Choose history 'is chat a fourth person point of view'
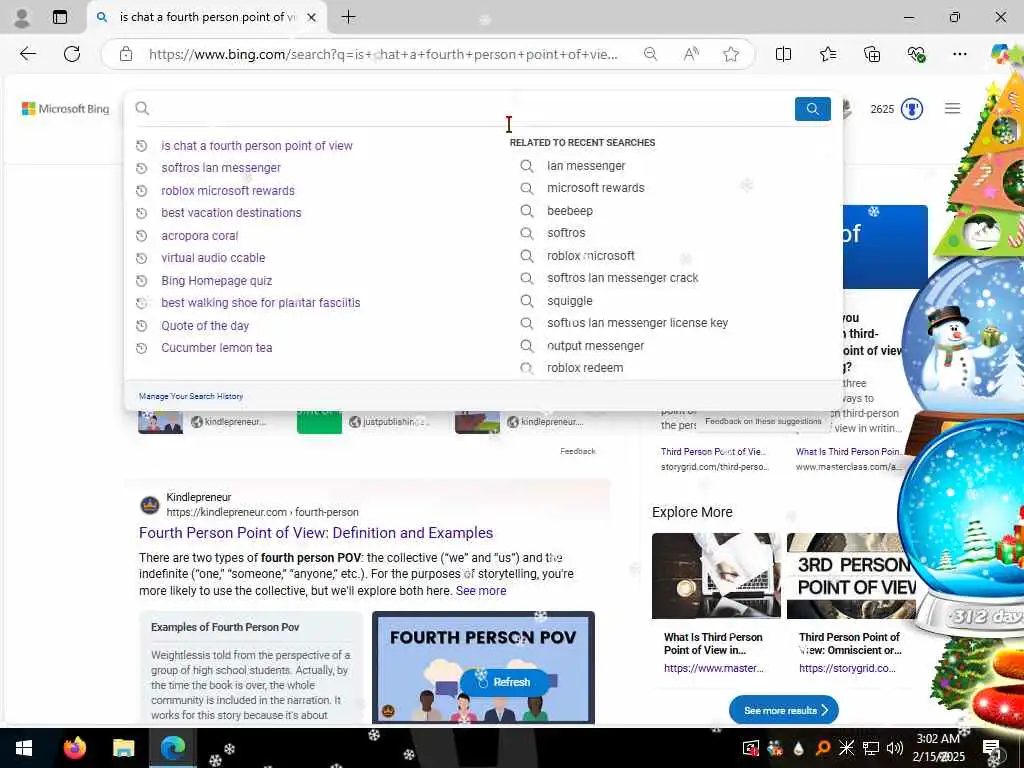The width and height of the screenshot is (1024, 768). point(257,146)
